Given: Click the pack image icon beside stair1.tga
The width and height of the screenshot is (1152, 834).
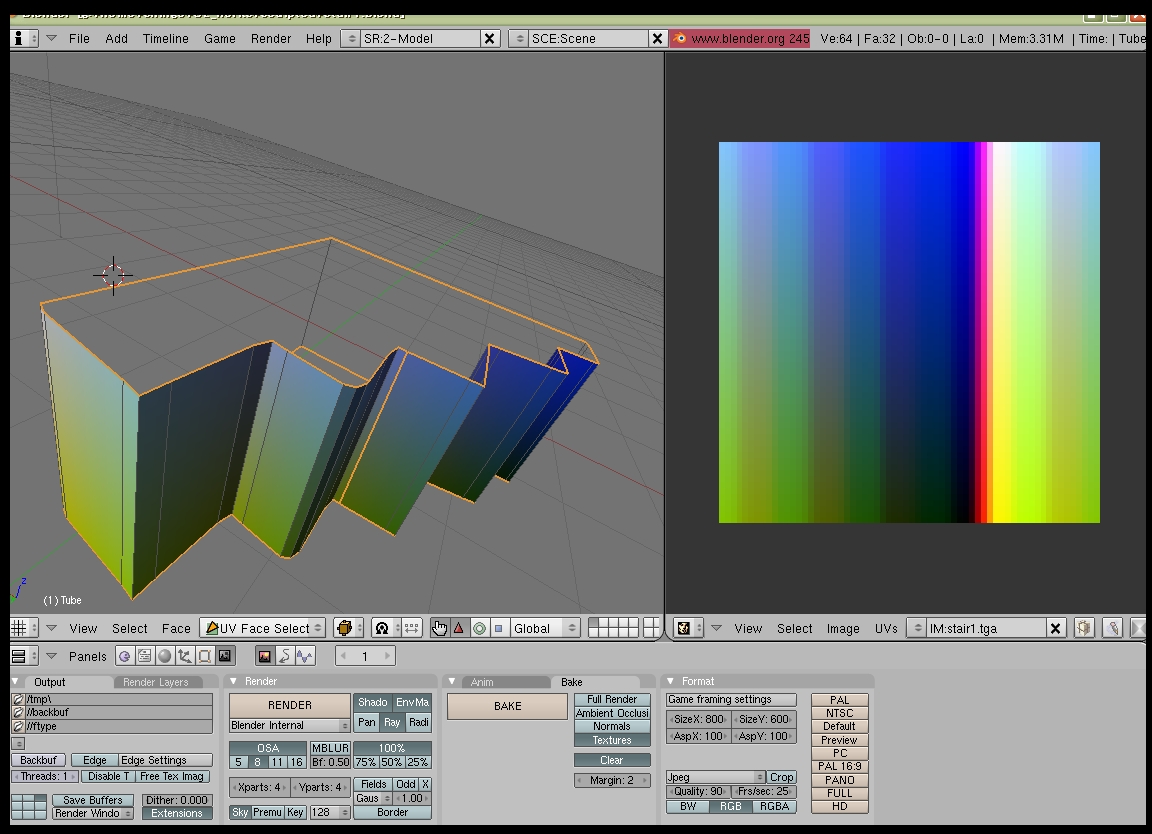Looking at the screenshot, I should coord(1084,628).
